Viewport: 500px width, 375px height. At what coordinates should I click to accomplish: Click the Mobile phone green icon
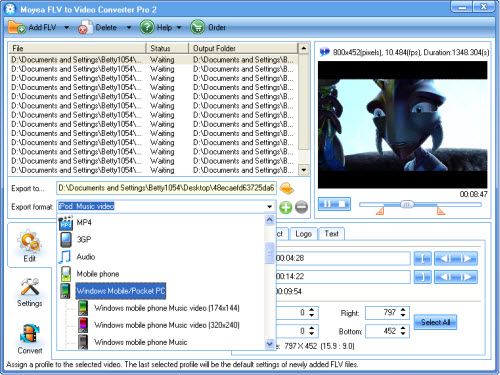click(x=66, y=274)
